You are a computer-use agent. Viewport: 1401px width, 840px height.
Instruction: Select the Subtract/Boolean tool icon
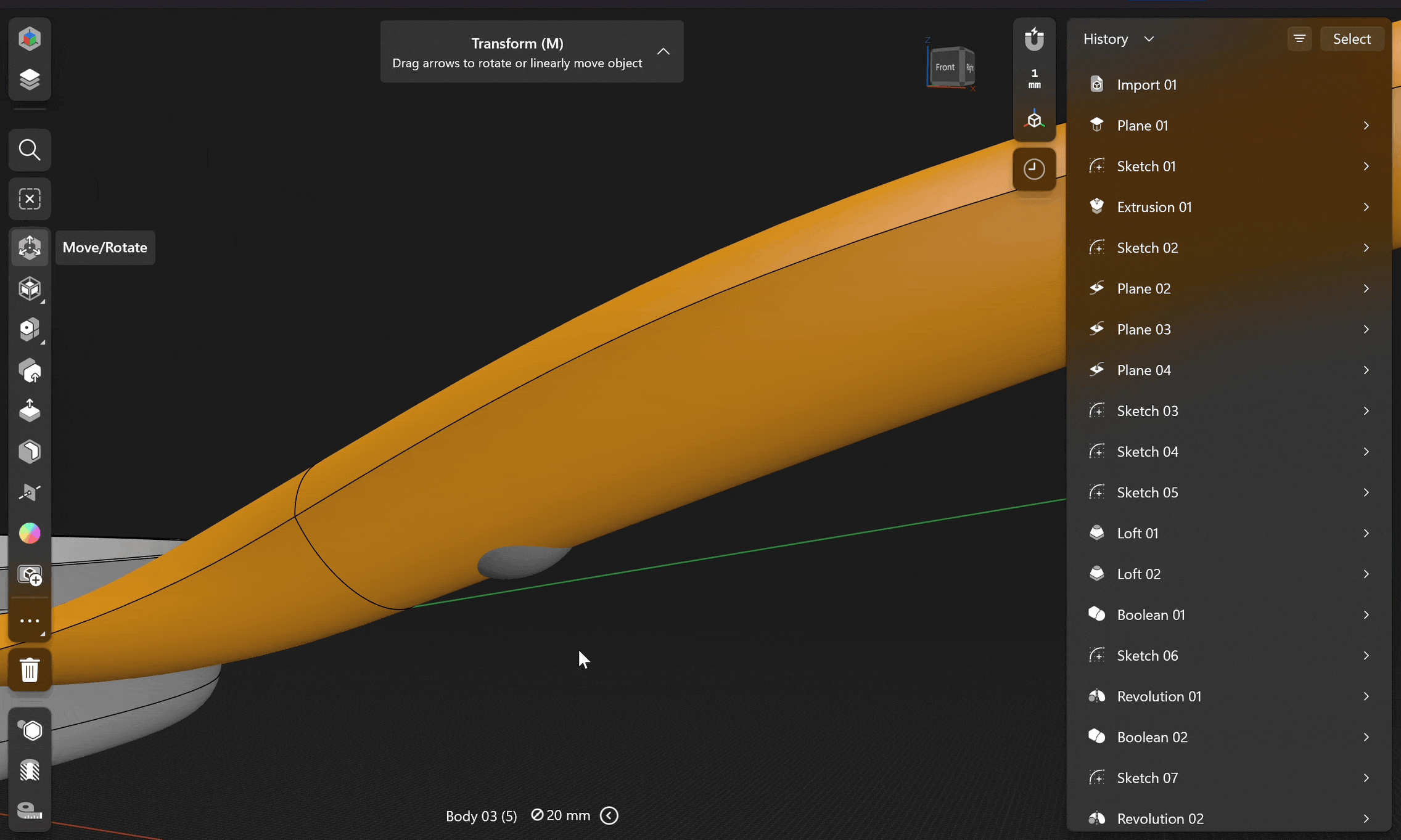click(30, 329)
